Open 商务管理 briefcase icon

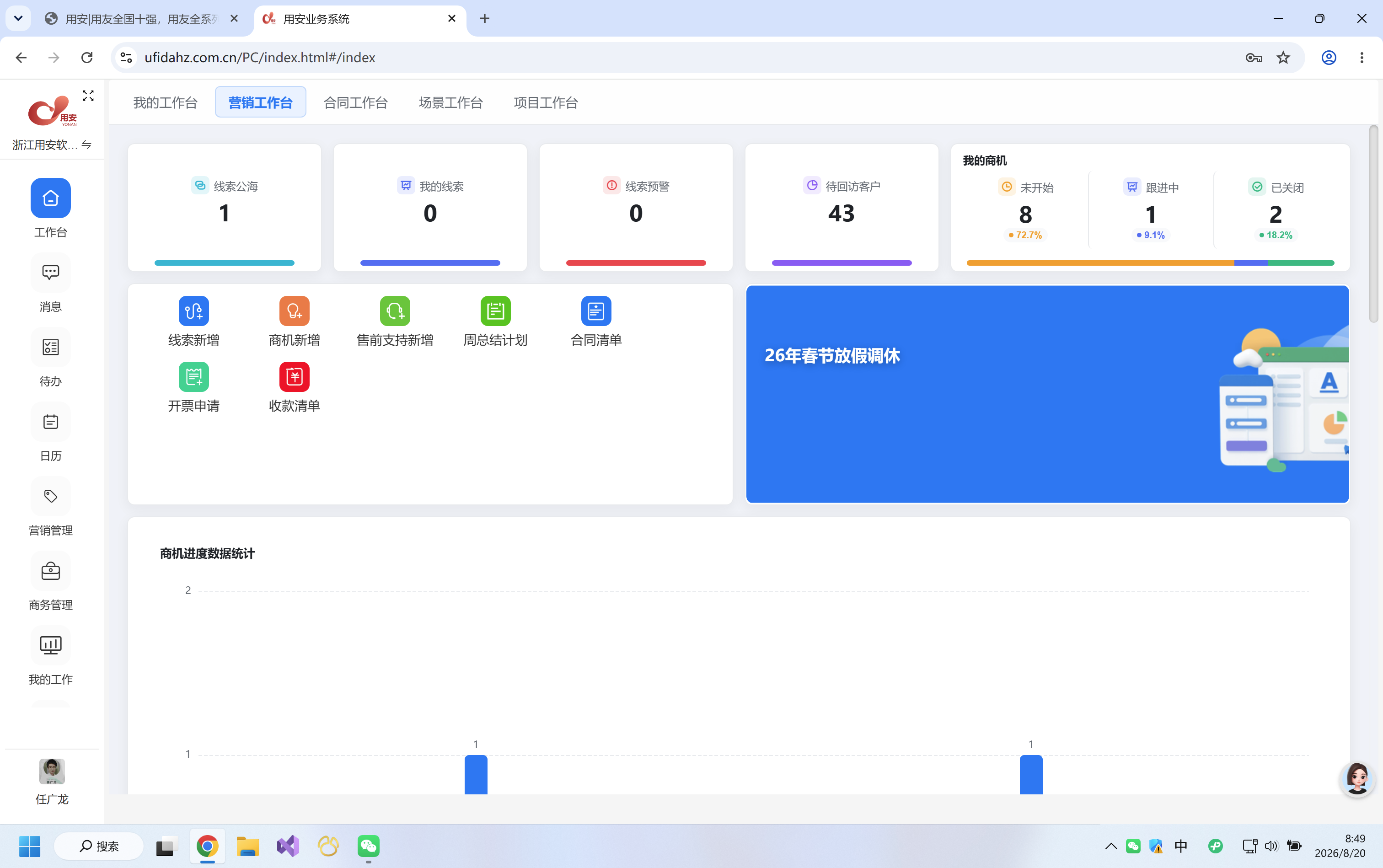[x=50, y=571]
